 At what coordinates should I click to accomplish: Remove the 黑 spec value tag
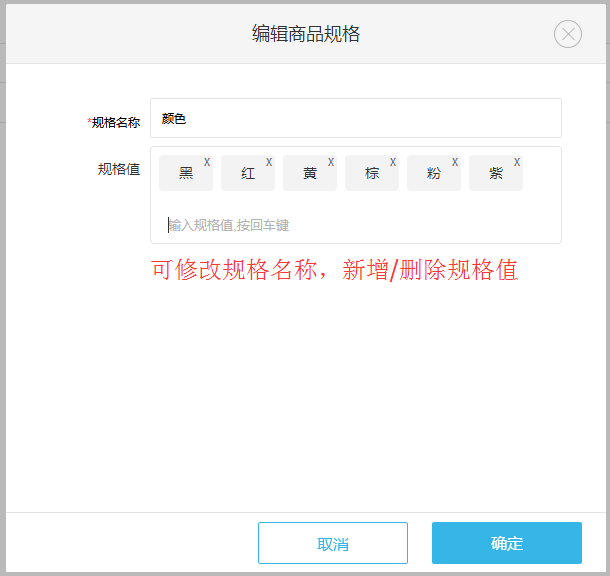coord(207,162)
